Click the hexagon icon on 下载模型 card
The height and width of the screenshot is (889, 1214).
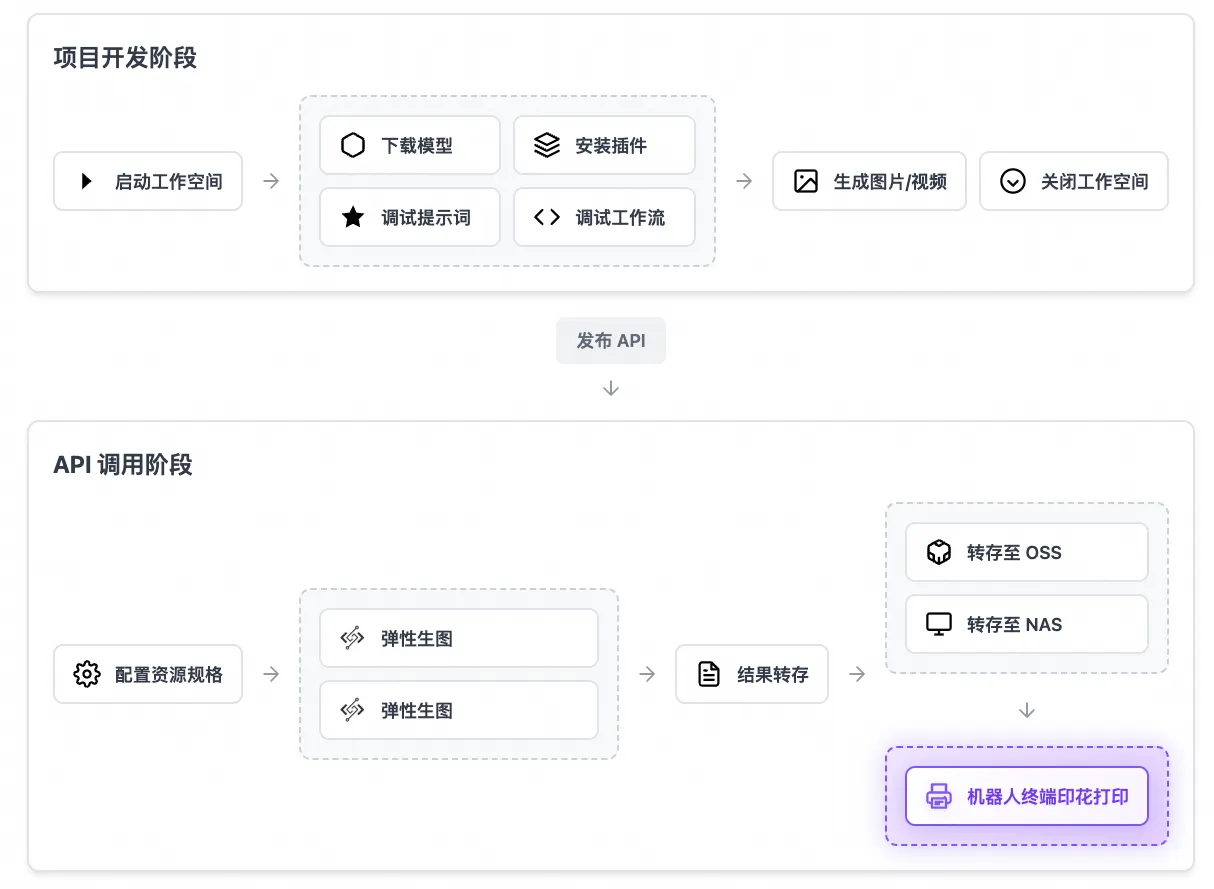coord(352,144)
